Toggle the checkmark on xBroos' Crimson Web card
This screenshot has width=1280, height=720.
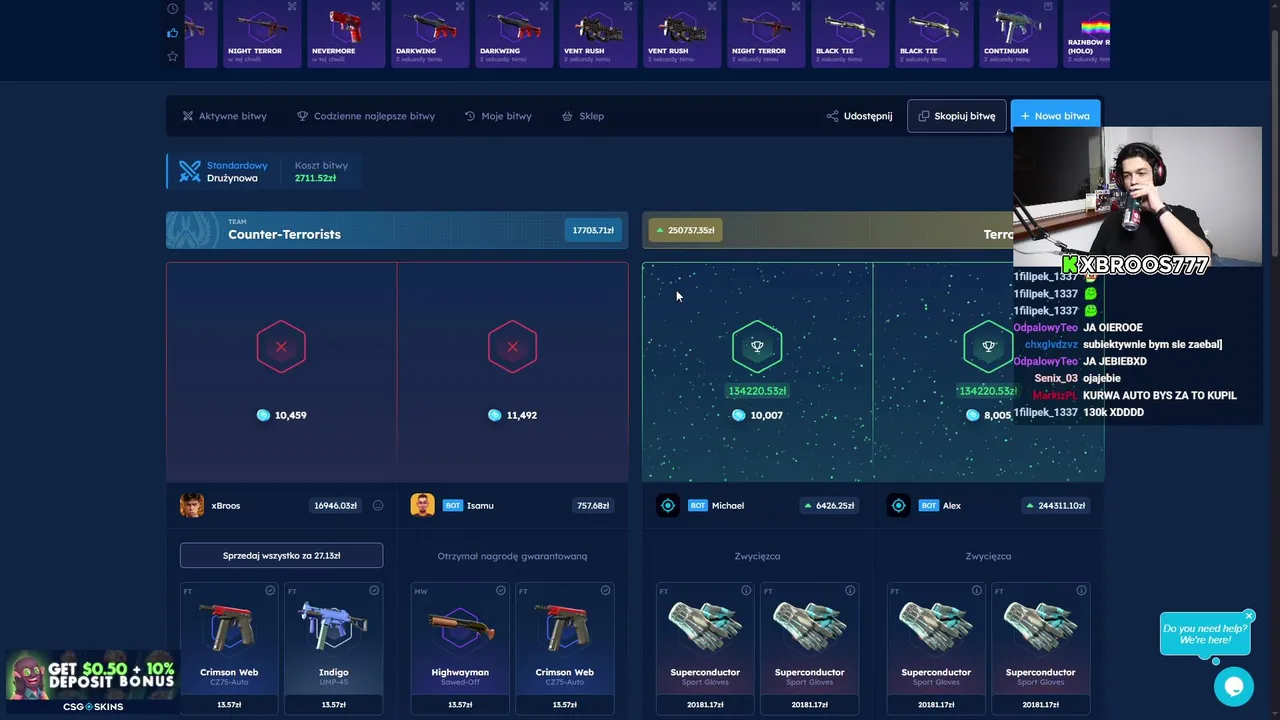coord(270,591)
